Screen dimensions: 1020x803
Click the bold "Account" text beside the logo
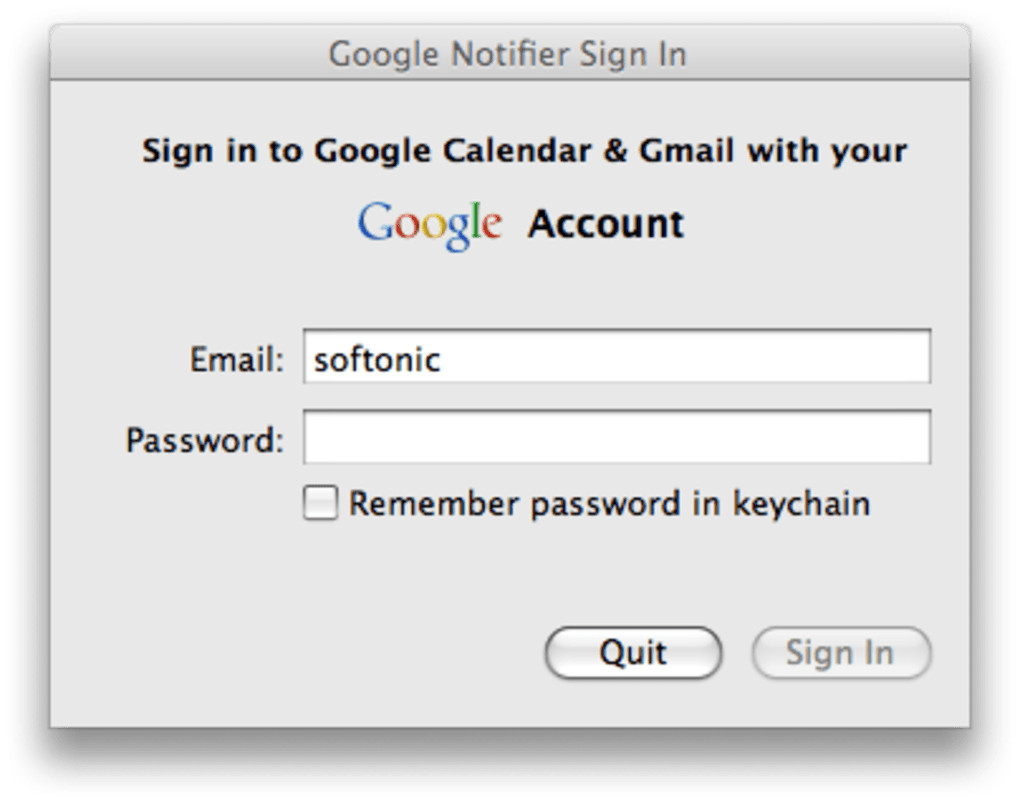coord(606,223)
